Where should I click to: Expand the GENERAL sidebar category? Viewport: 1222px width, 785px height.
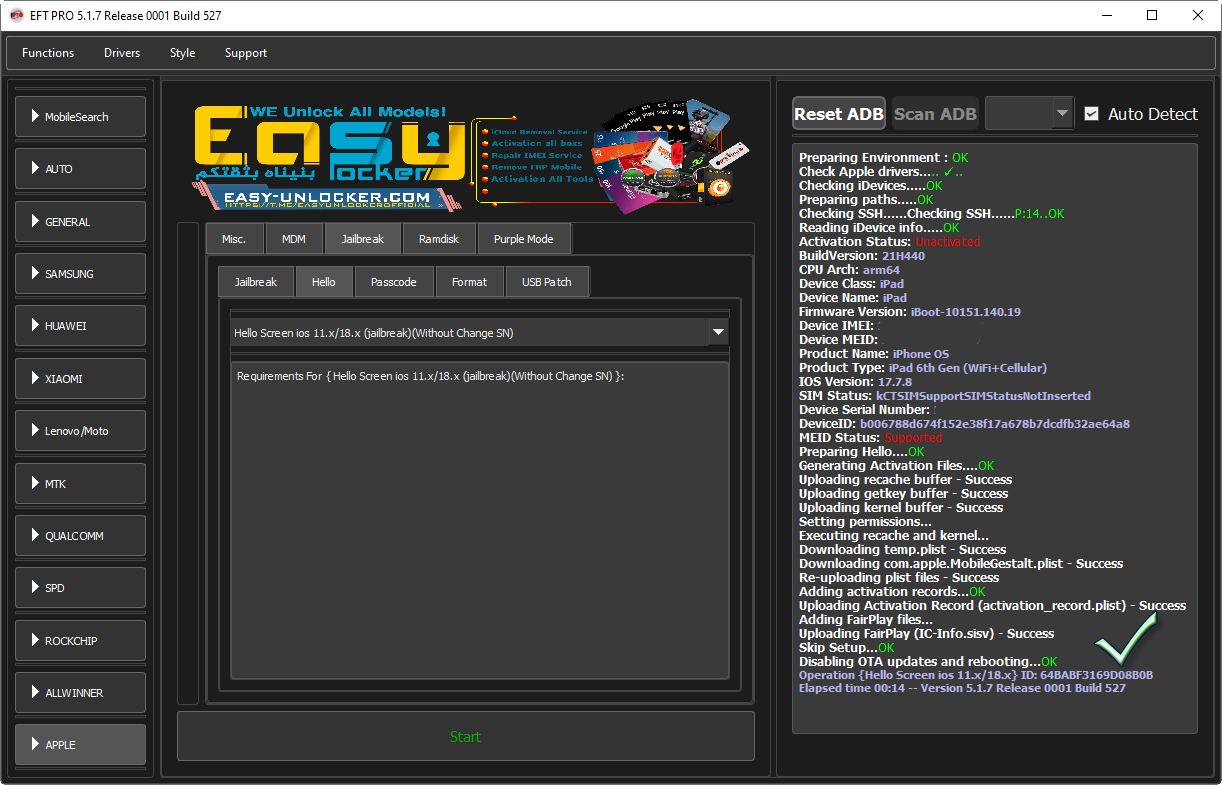[x=80, y=222]
